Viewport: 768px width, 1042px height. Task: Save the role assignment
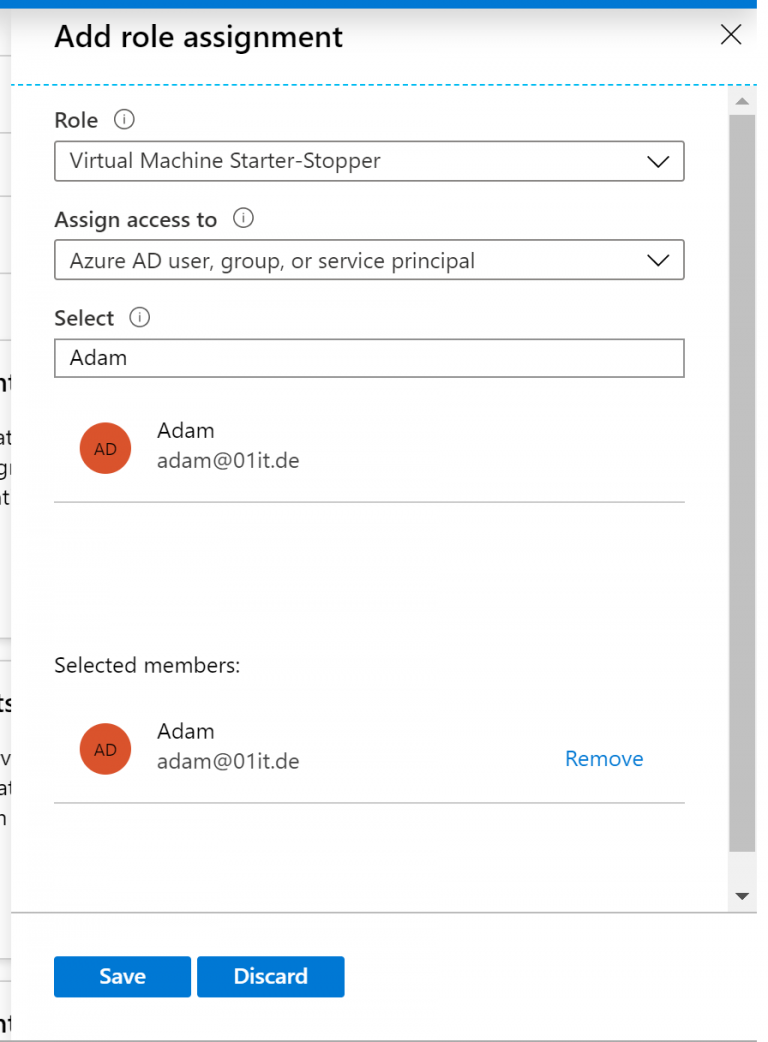pyautogui.click(x=122, y=977)
